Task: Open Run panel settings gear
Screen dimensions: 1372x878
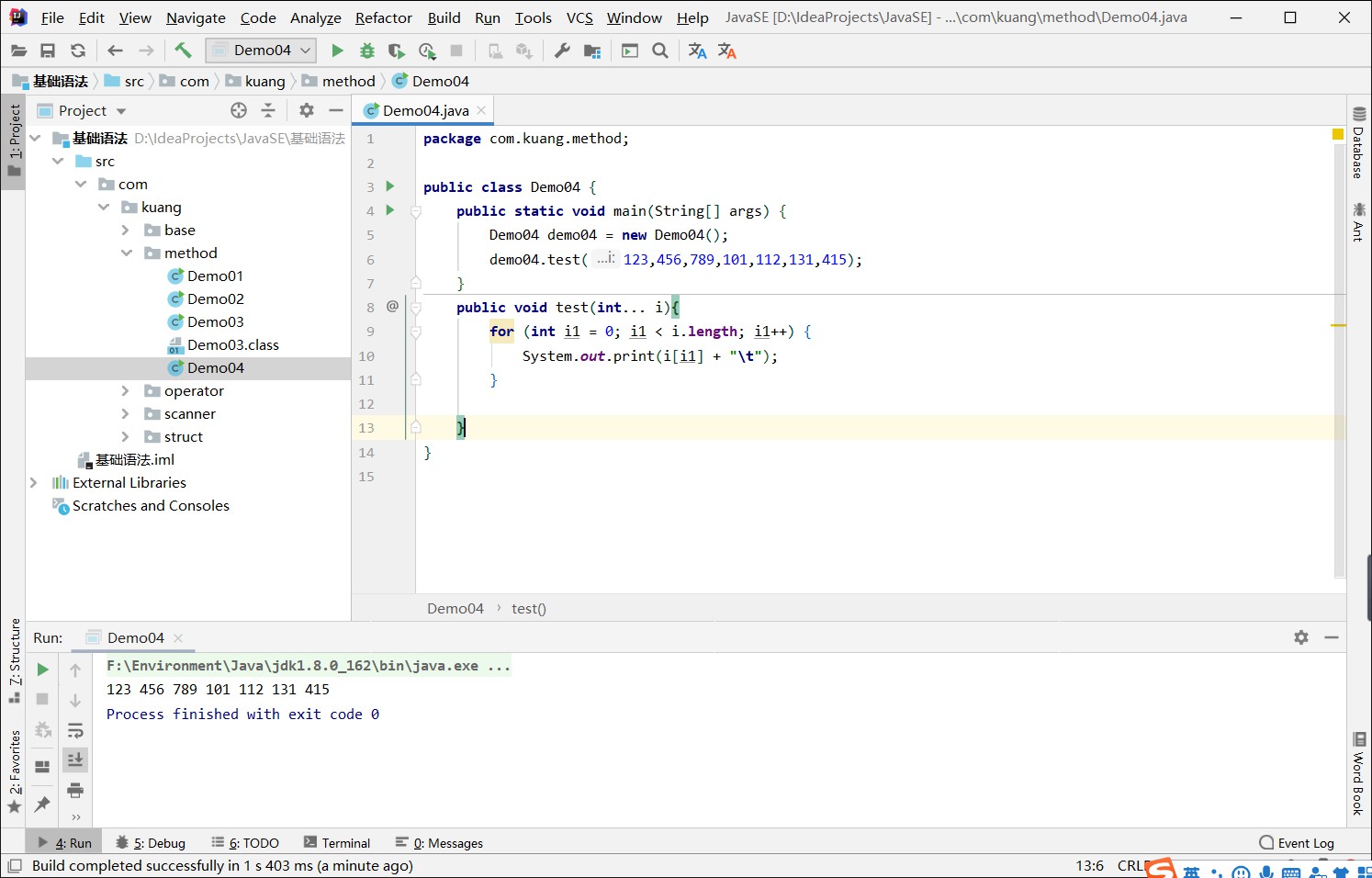Action: [1301, 637]
